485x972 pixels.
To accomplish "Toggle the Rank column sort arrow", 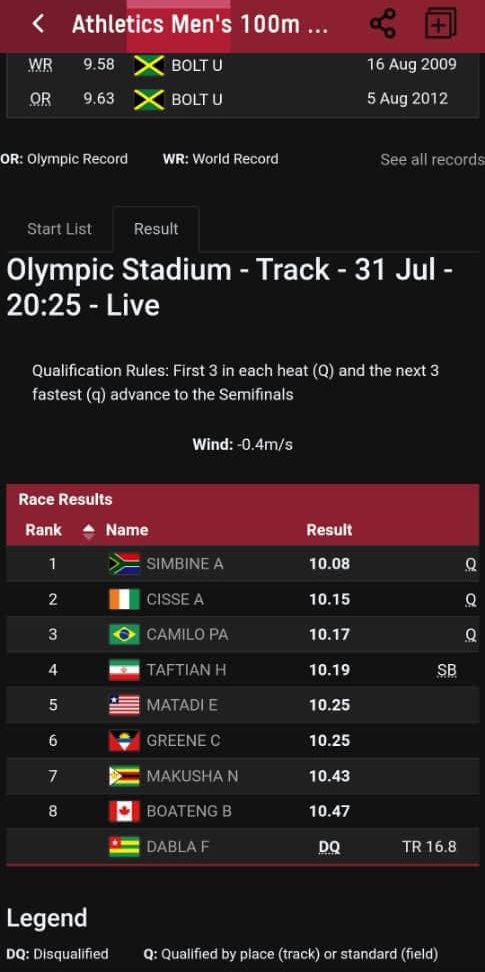I will coord(89,531).
